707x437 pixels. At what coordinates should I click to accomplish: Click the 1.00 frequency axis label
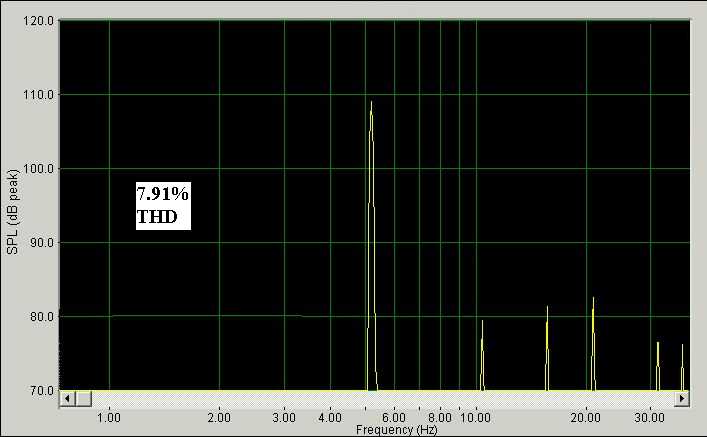pyautogui.click(x=109, y=418)
